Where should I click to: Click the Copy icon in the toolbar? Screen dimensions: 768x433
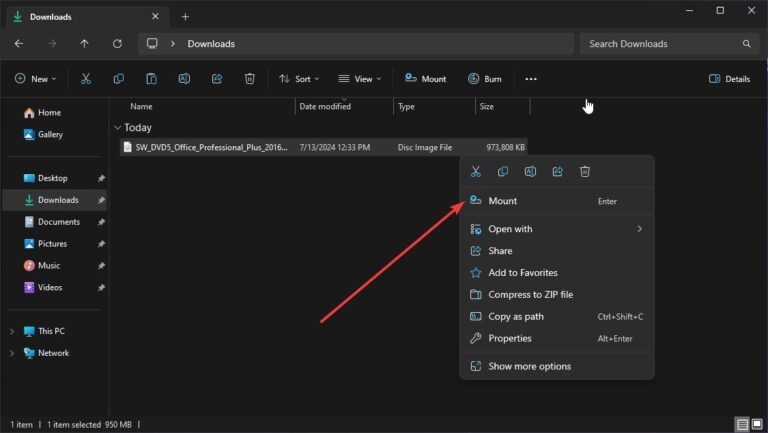pos(119,79)
